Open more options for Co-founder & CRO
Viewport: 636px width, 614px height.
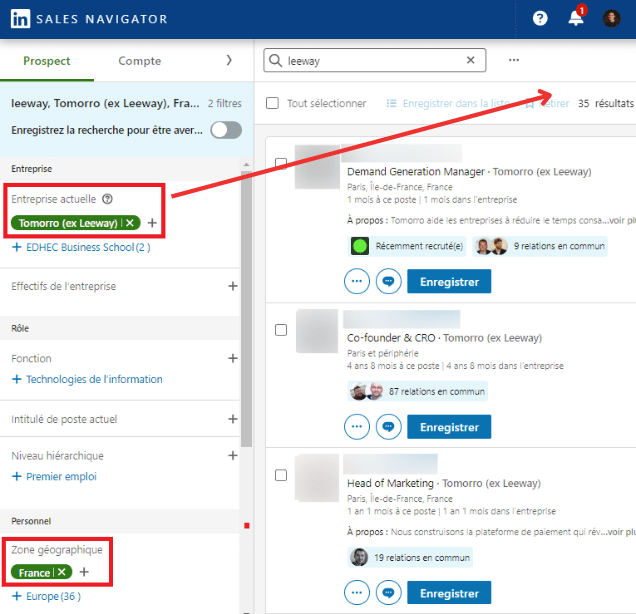[x=357, y=427]
